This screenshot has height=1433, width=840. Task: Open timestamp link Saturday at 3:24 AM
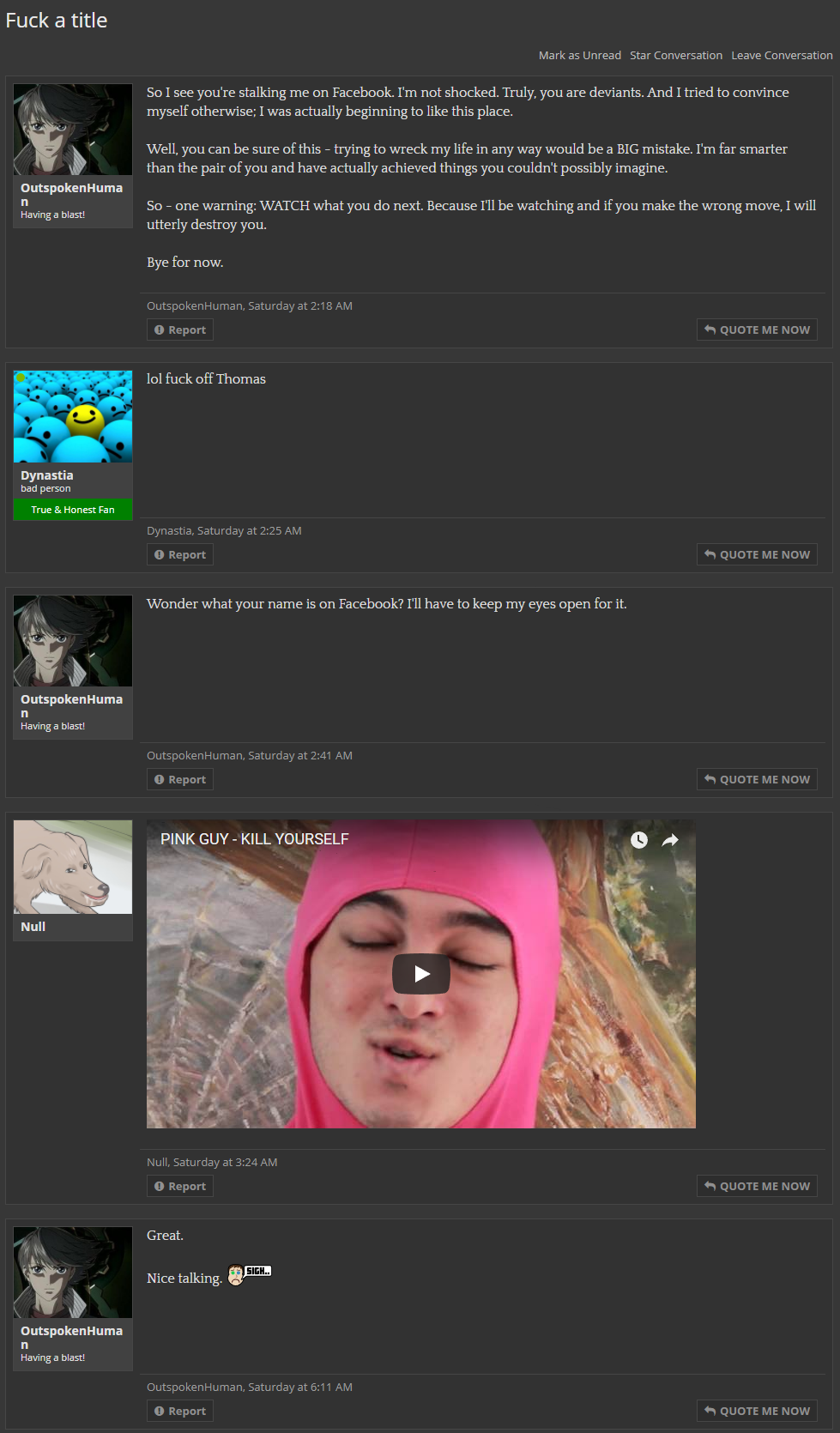[226, 1162]
